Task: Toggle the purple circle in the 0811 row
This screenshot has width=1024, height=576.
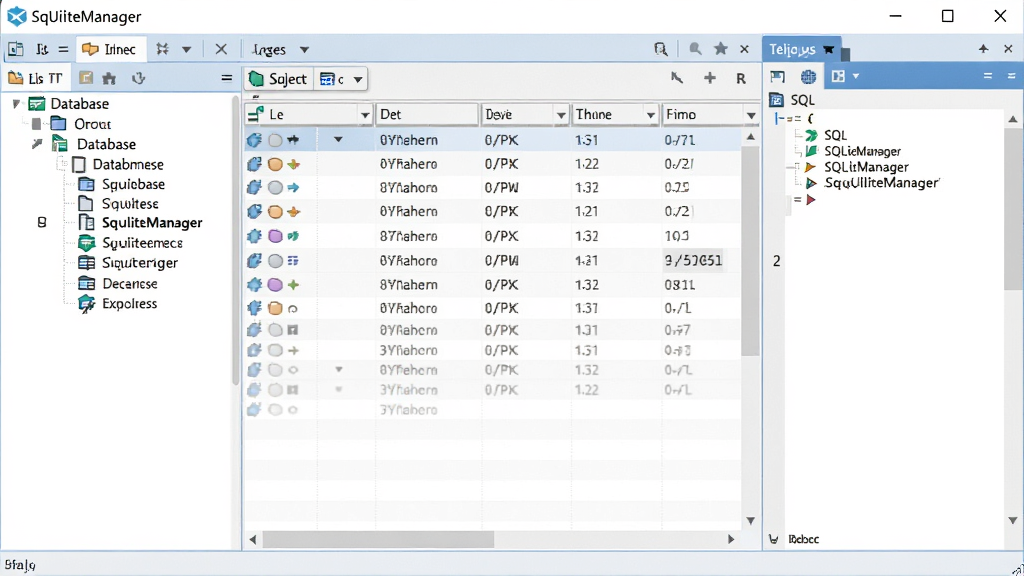Action: click(276, 285)
